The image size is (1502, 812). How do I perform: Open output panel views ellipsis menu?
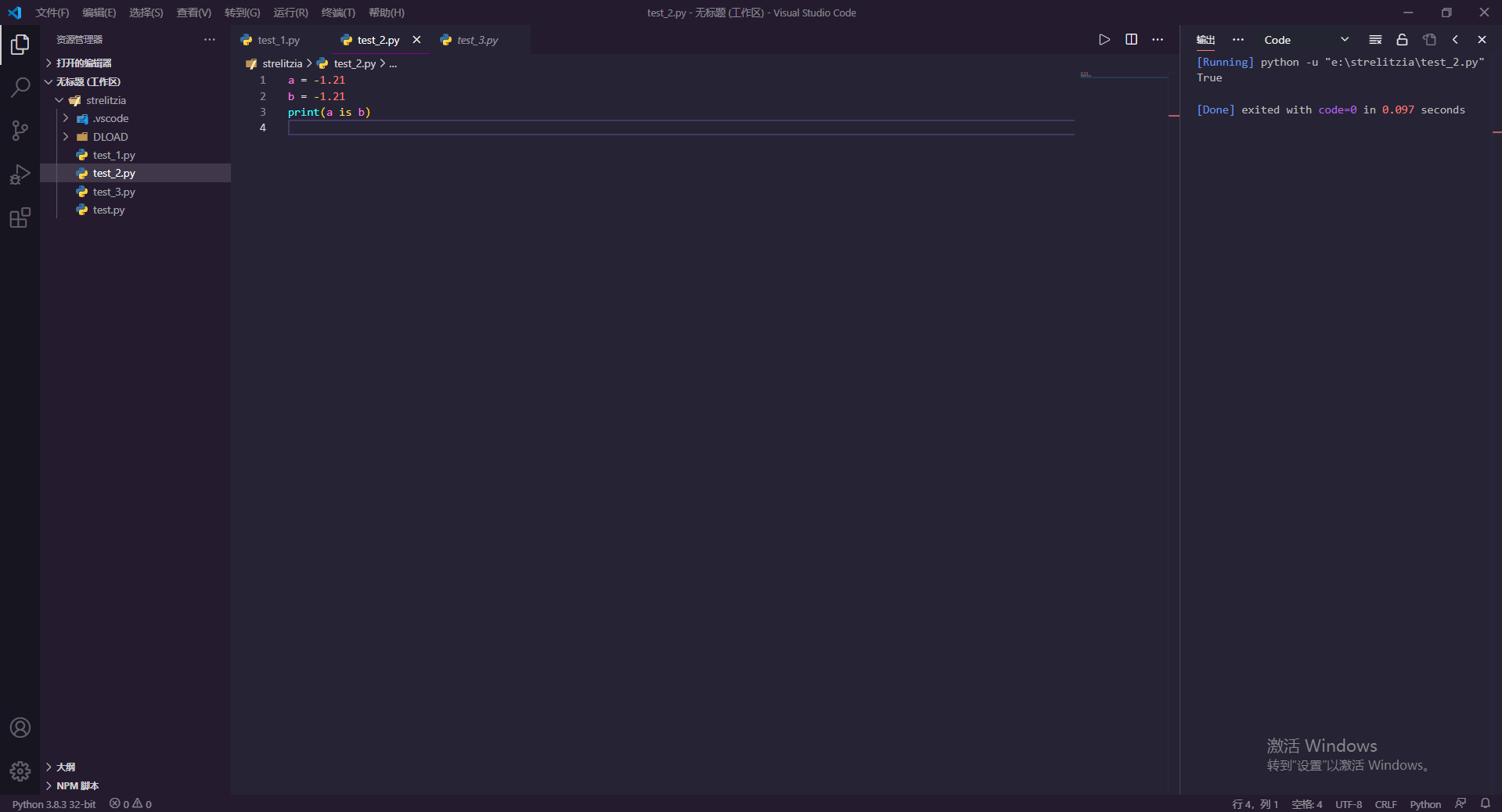pyautogui.click(x=1237, y=40)
